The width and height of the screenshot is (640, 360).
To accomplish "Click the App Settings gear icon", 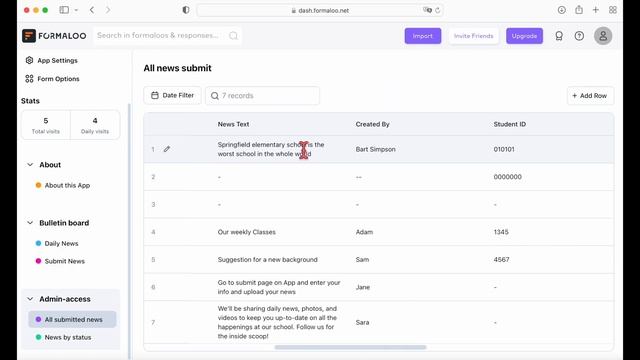I will [x=29, y=60].
